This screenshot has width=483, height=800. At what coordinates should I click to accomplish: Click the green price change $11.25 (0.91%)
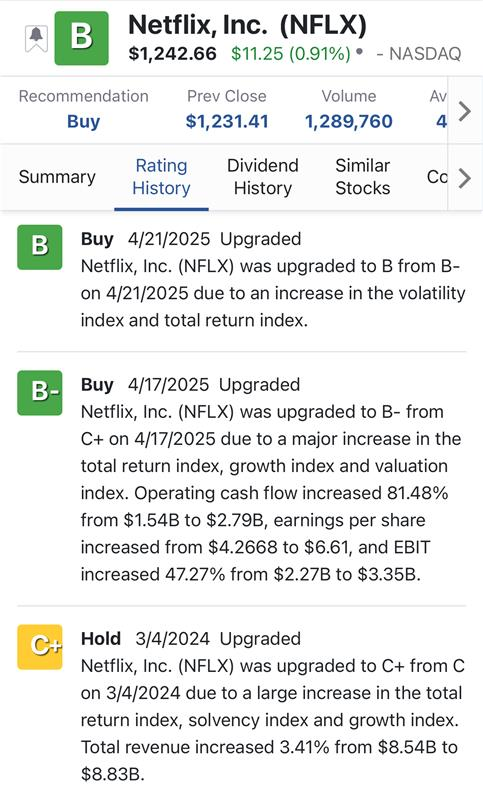coord(291,54)
